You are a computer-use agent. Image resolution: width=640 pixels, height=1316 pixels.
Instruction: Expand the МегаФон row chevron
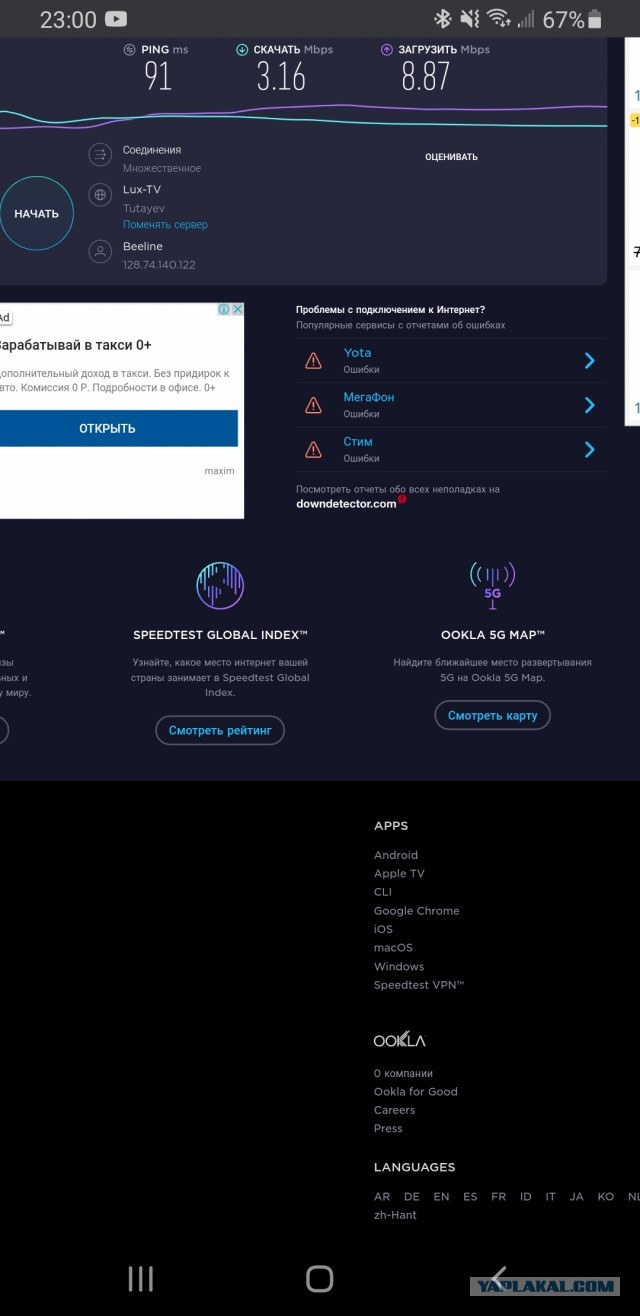[x=590, y=405]
